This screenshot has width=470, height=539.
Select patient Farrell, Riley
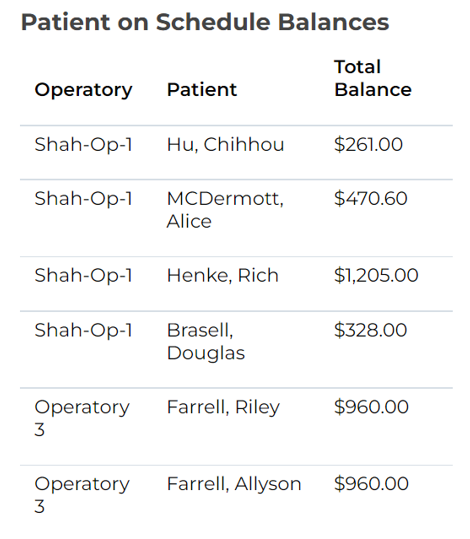pyautogui.click(x=223, y=407)
